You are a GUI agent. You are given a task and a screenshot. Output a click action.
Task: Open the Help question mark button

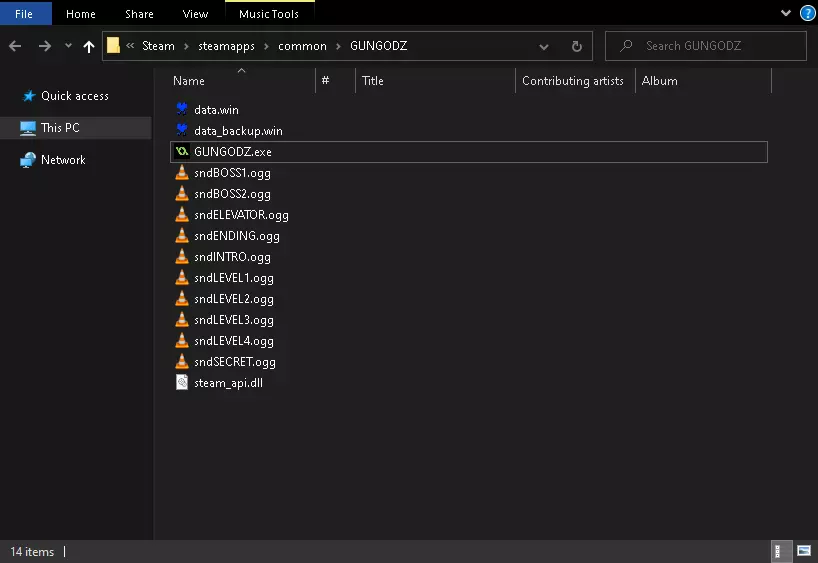808,13
